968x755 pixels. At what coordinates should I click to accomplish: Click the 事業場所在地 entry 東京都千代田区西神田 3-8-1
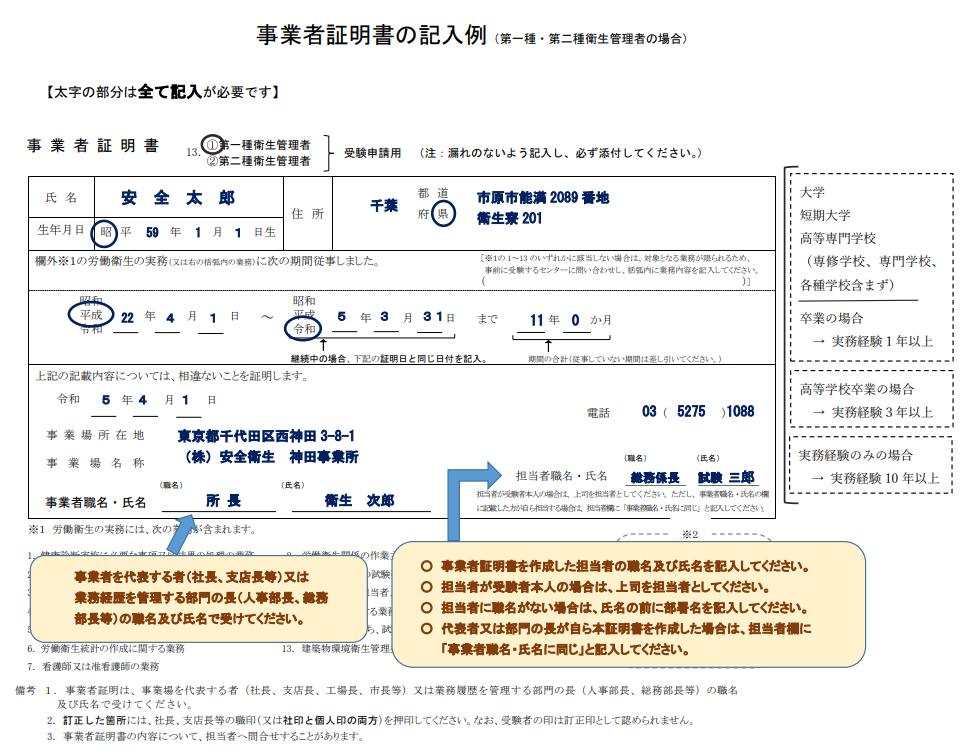coord(267,436)
